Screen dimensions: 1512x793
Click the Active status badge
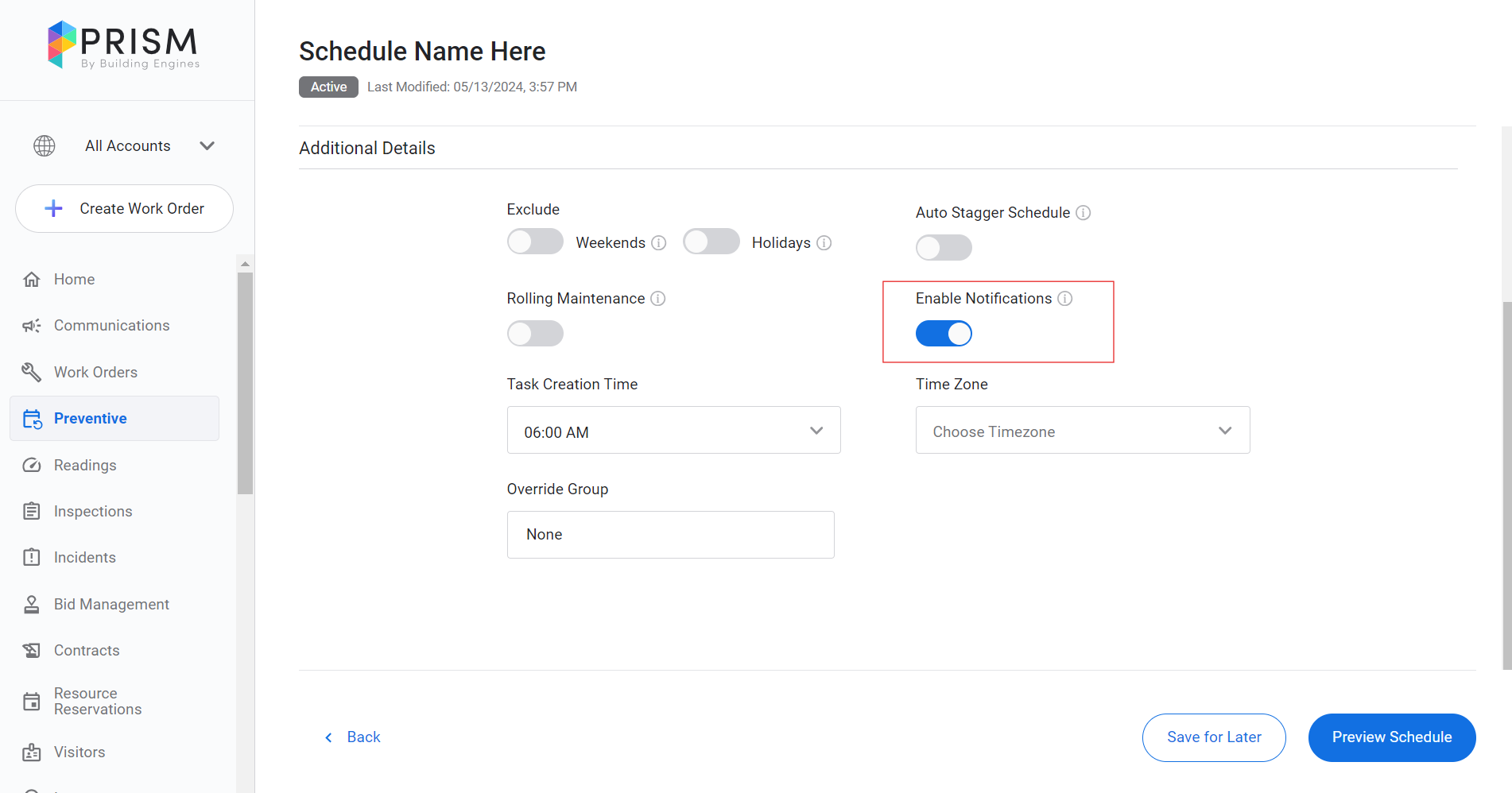click(x=328, y=87)
